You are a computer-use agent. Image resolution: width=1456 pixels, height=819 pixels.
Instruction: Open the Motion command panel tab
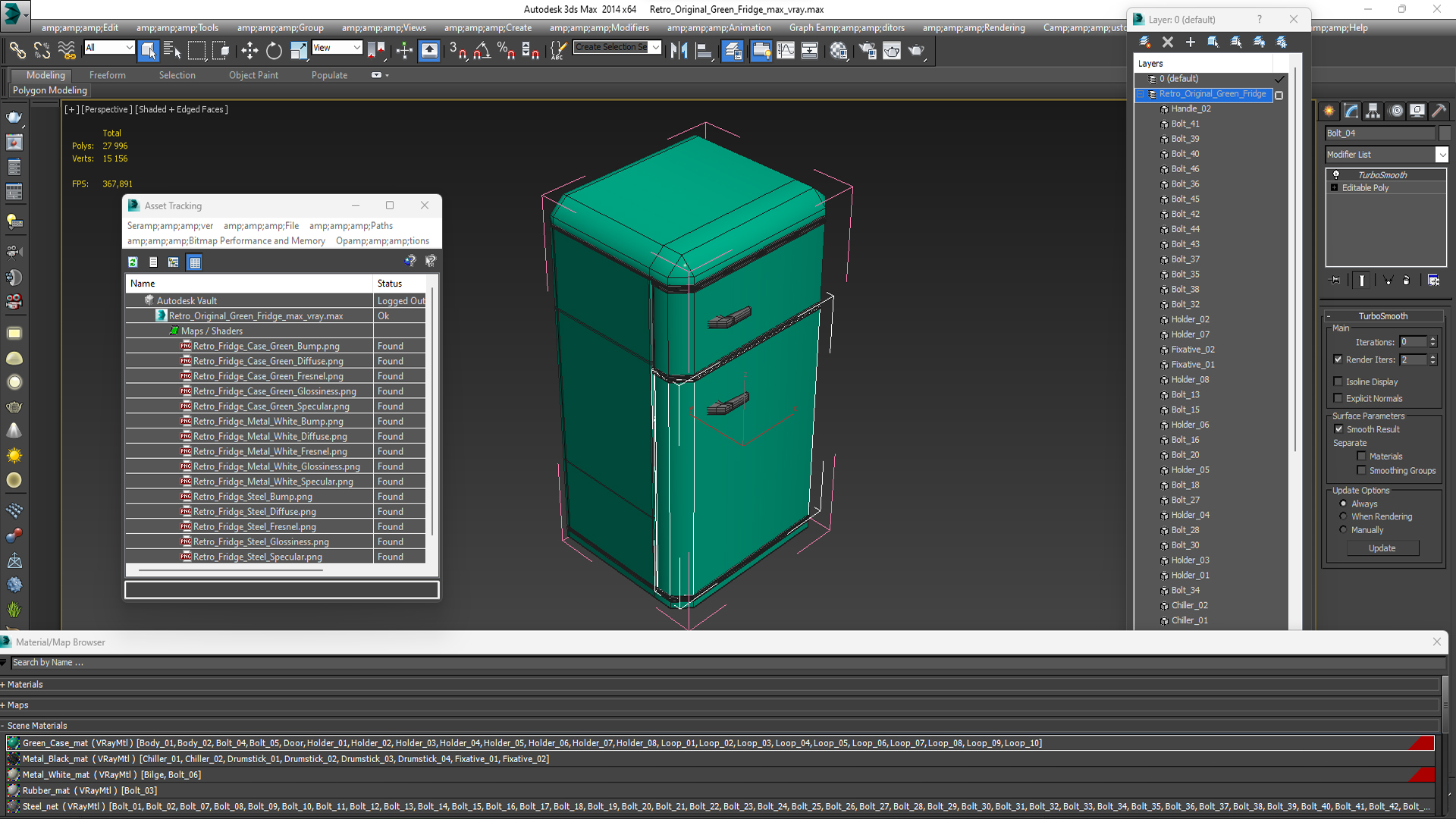click(1396, 111)
